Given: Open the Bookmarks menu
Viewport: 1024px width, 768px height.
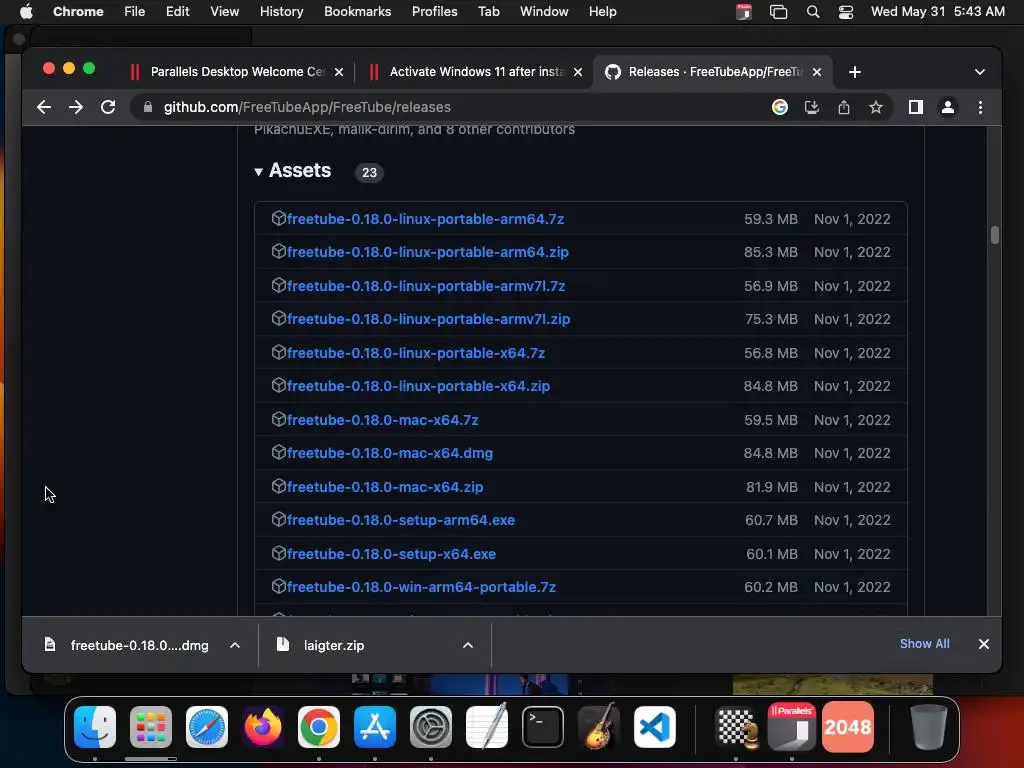Looking at the screenshot, I should 357,12.
